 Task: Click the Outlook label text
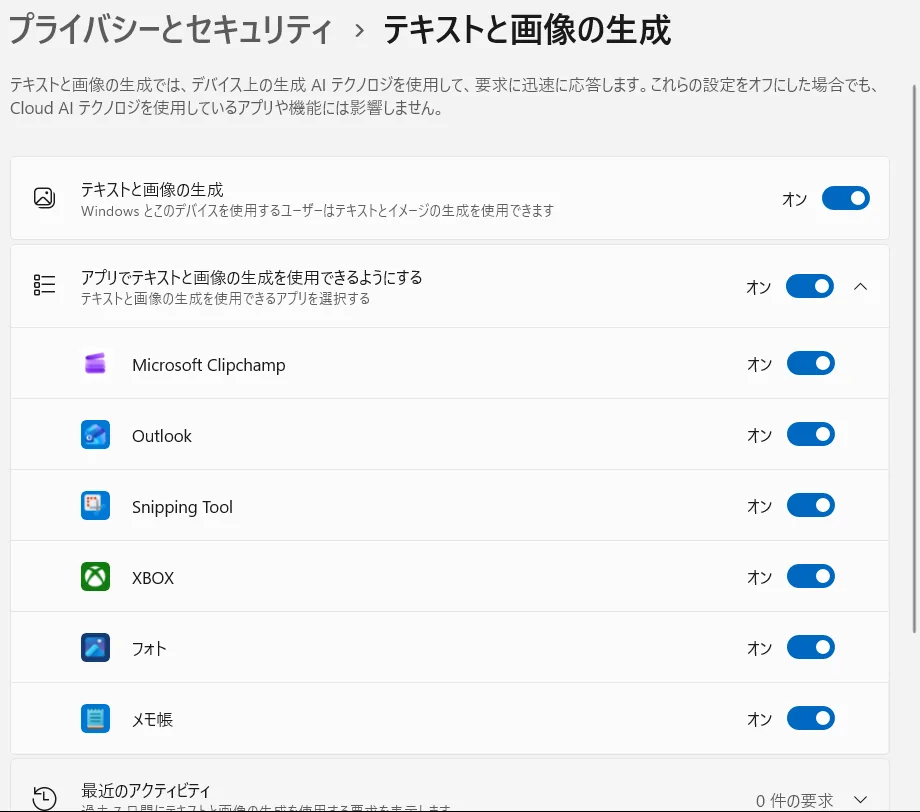pos(162,436)
